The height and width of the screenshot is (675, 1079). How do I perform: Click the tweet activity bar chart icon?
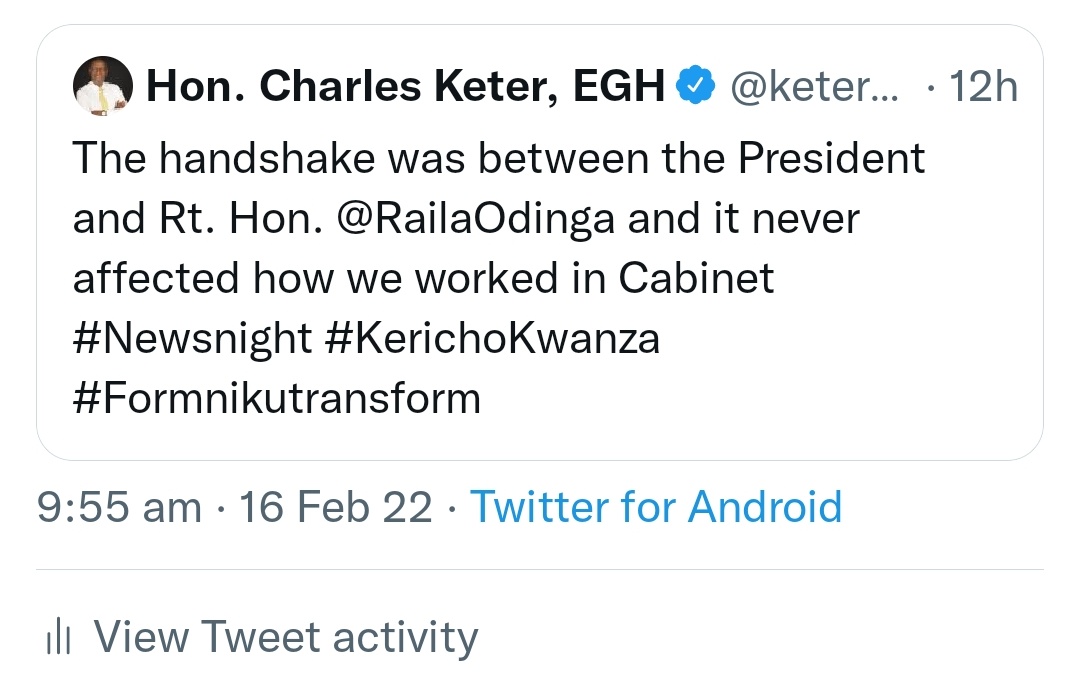59,638
